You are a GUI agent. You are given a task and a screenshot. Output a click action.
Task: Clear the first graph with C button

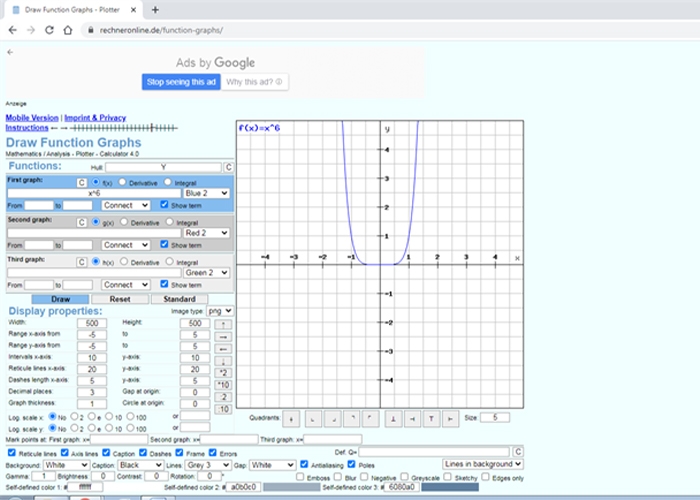(81, 183)
